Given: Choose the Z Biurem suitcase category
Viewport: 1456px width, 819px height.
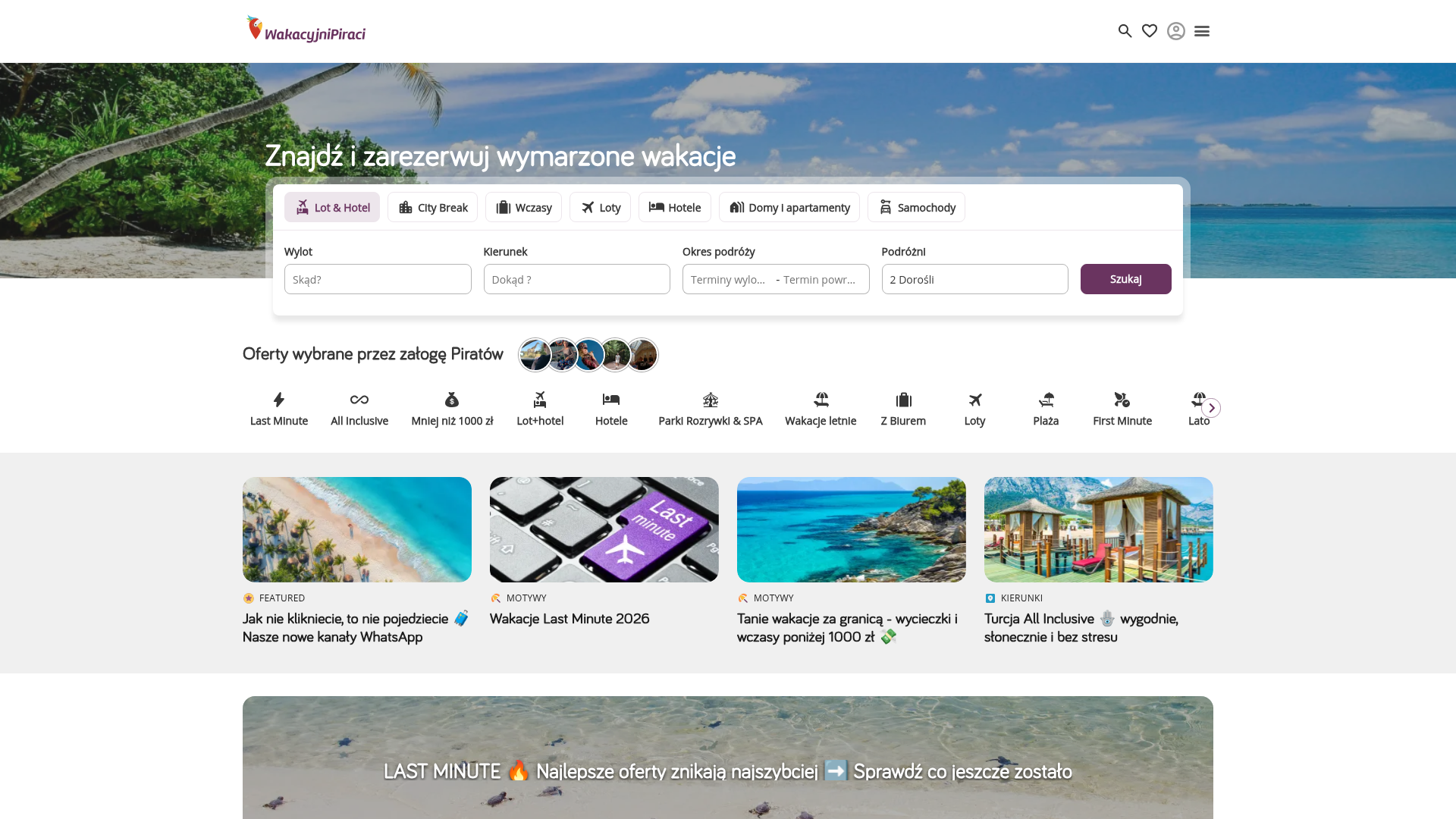Looking at the screenshot, I should pos(903,409).
